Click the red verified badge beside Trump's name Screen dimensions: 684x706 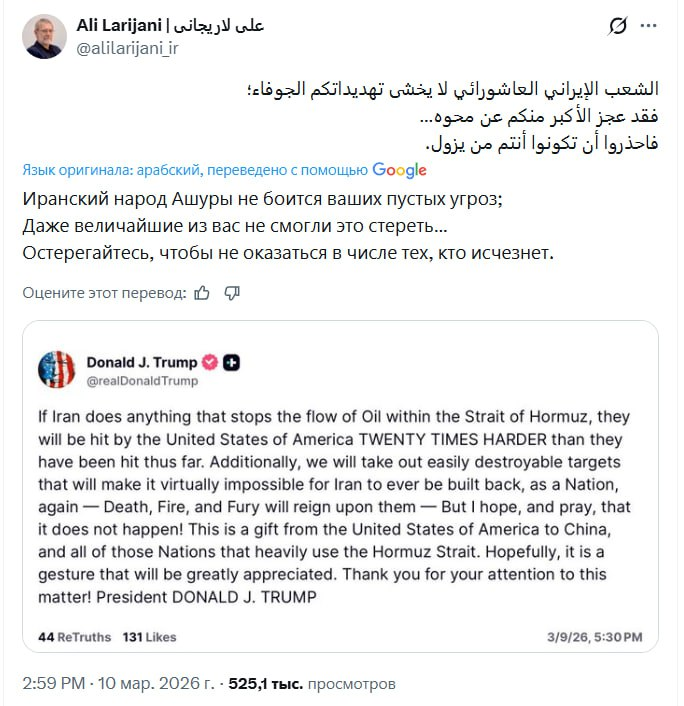click(210, 362)
